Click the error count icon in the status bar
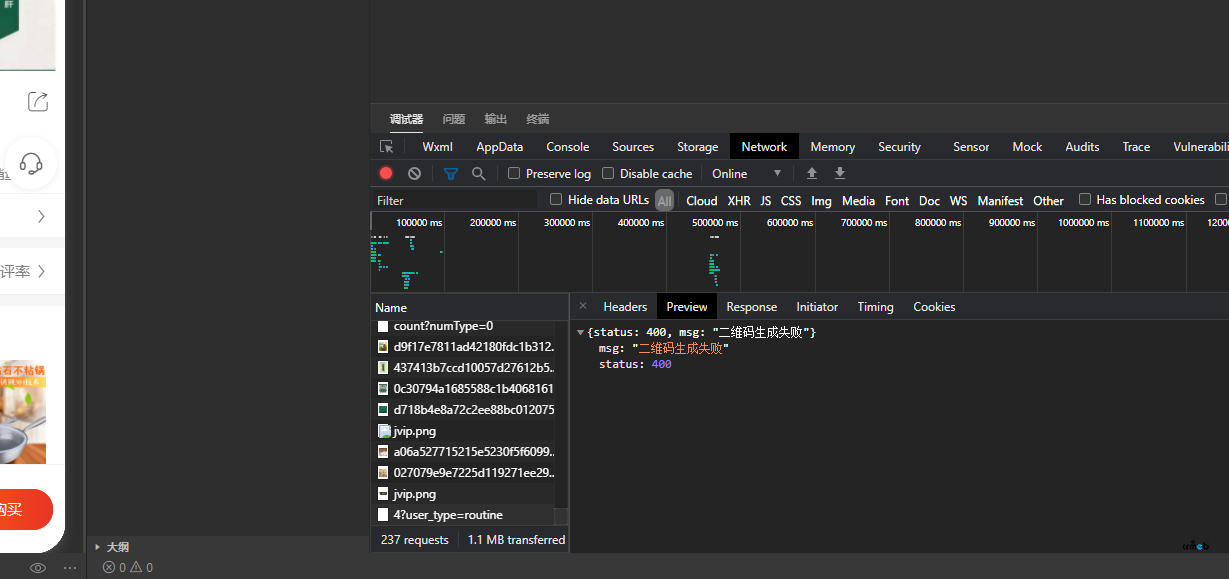The image size is (1229, 579). (109, 568)
